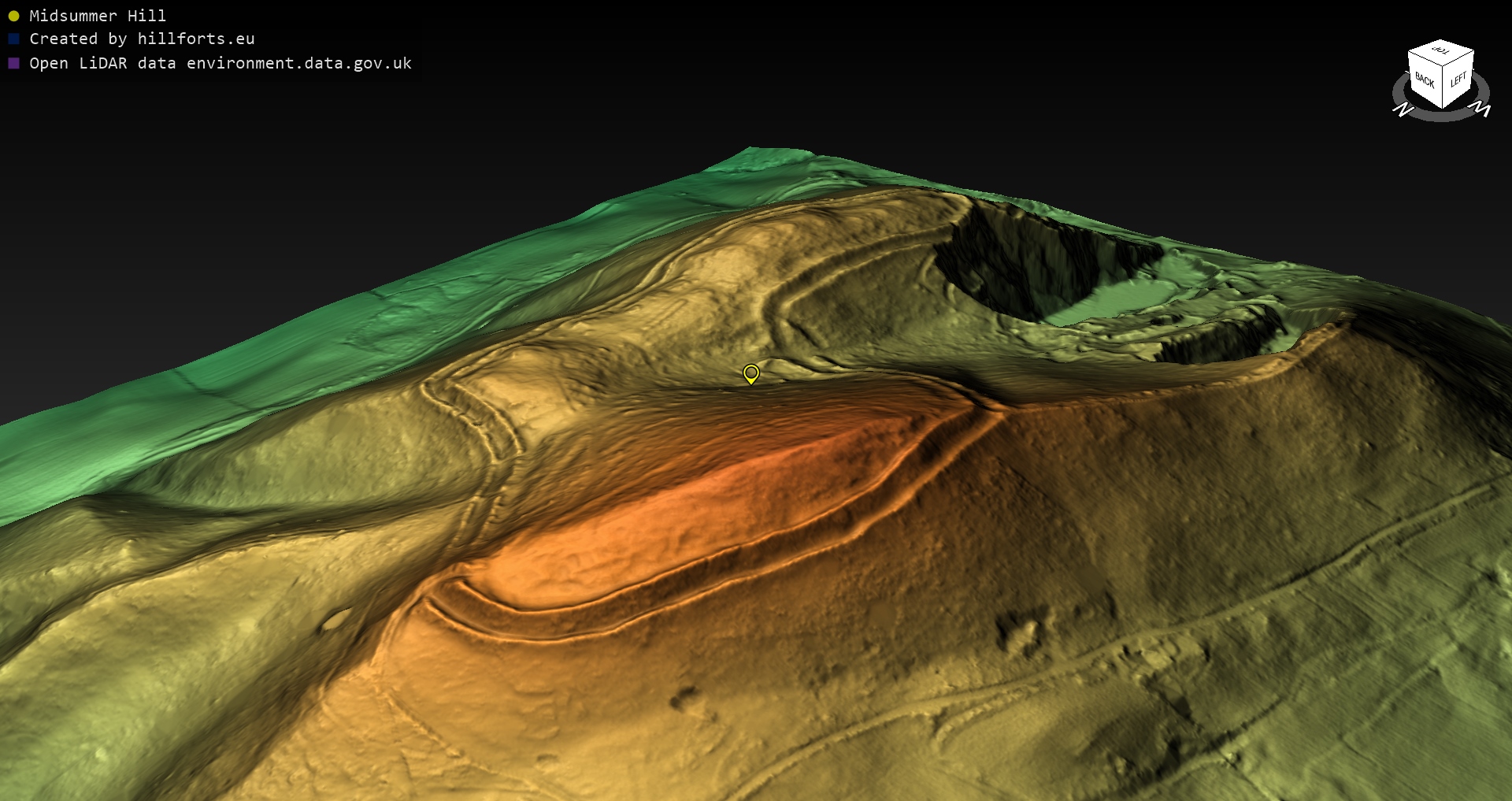The height and width of the screenshot is (801, 1512).
Task: Select the Midsummer Hill legend label
Action: tap(98, 16)
